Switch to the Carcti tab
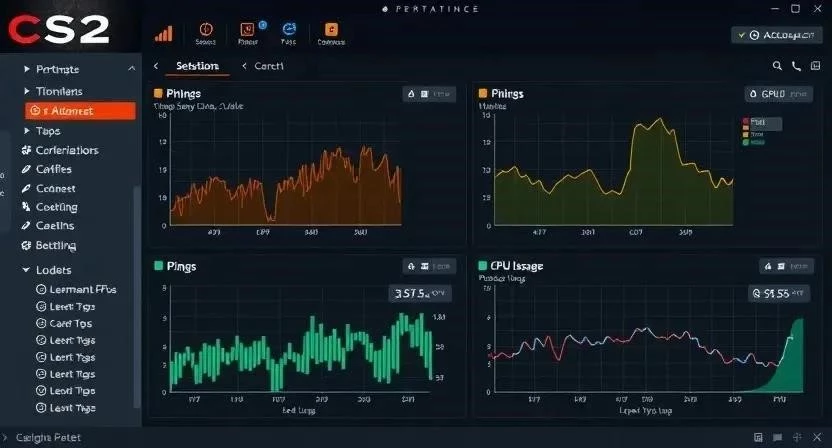 268,66
